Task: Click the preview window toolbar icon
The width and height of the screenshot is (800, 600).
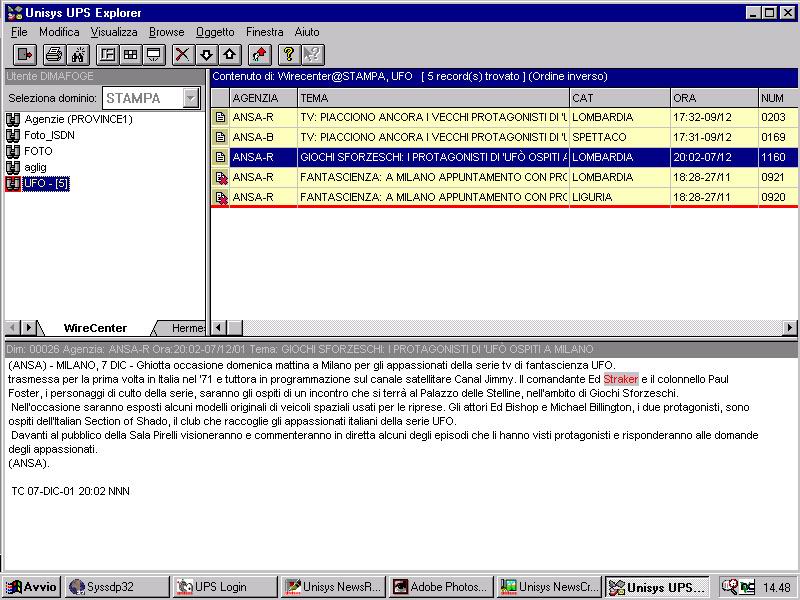Action: pos(154,55)
